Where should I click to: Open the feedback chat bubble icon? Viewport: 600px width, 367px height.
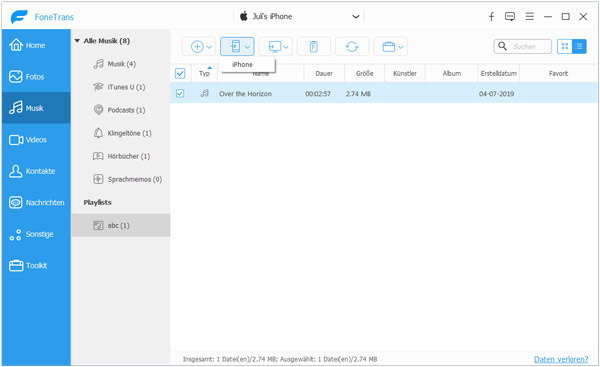click(510, 16)
